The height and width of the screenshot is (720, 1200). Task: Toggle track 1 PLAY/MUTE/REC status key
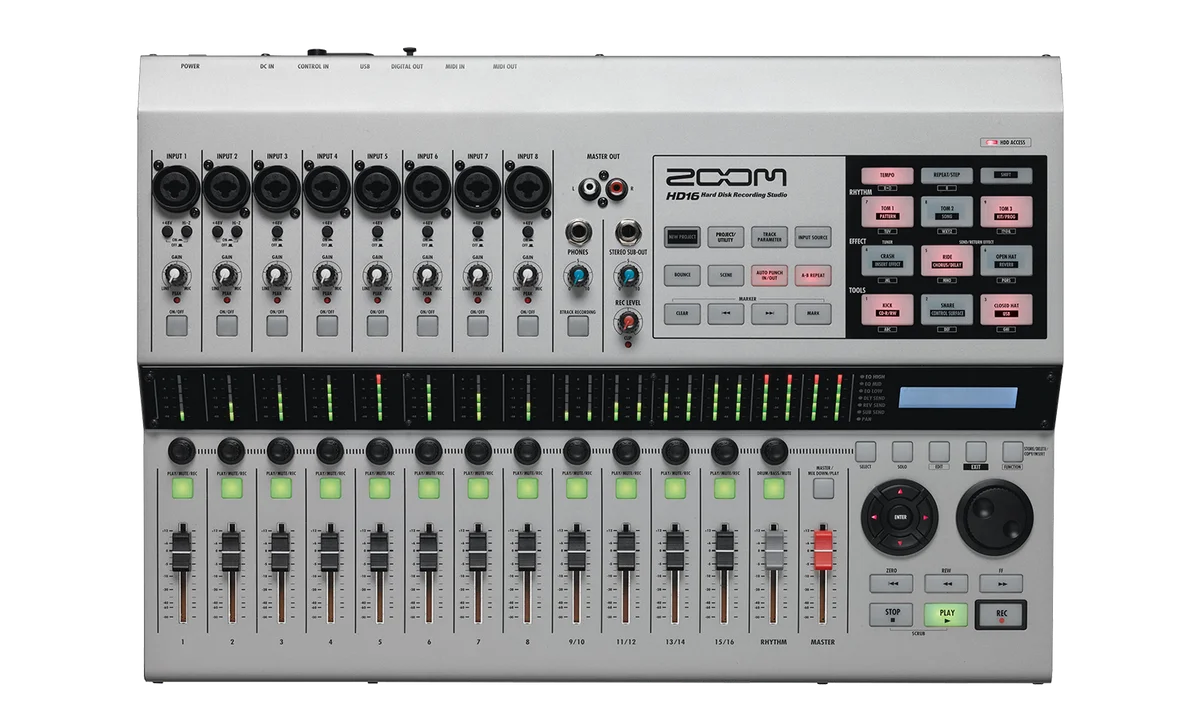point(181,488)
